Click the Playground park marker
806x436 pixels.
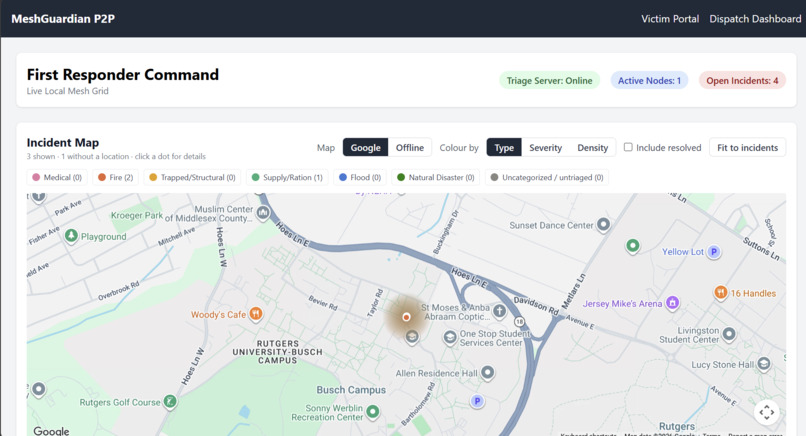71,235
